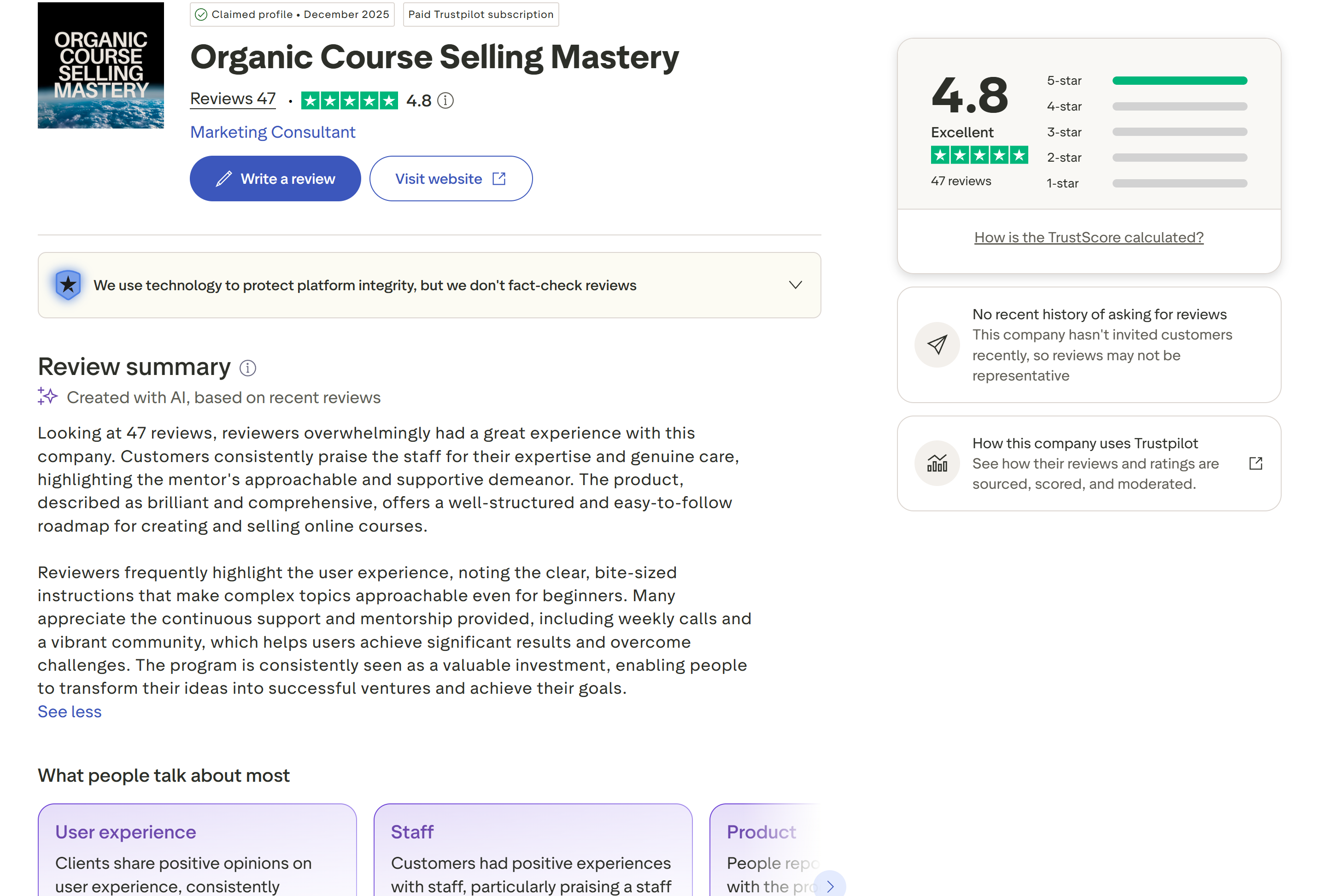Screen dimensions: 1342x896
Task: Click the 5-star label text
Action: pyautogui.click(x=1064, y=81)
